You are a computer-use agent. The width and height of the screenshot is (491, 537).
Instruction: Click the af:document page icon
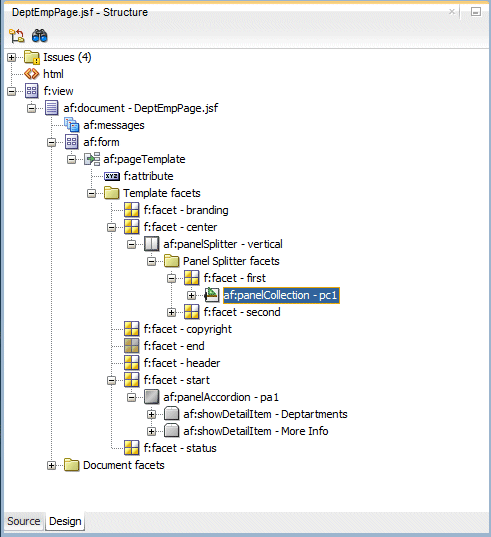click(52, 108)
